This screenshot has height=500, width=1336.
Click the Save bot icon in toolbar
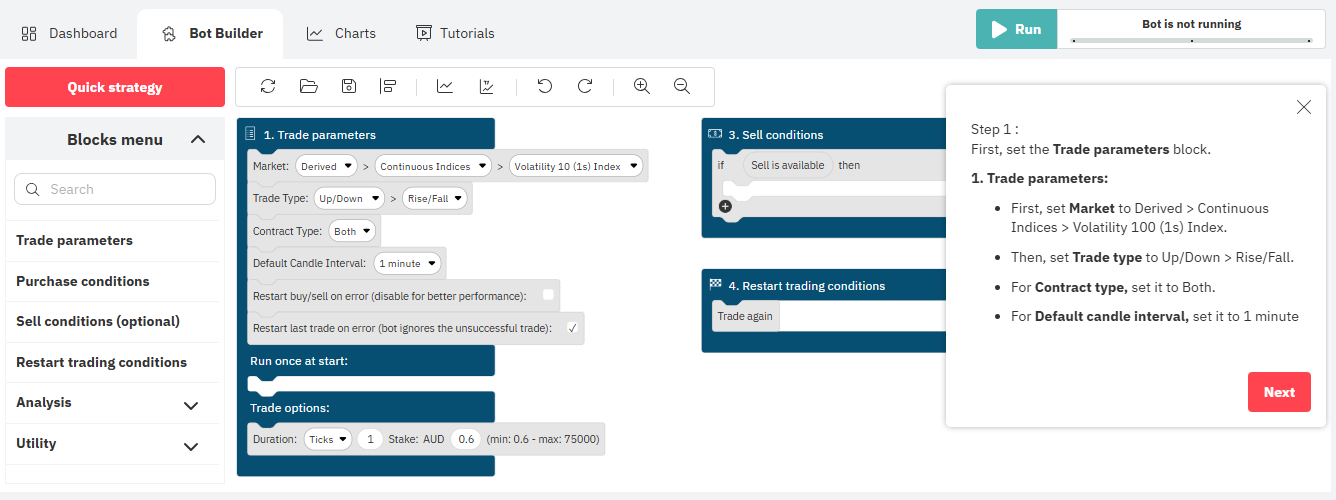click(348, 86)
